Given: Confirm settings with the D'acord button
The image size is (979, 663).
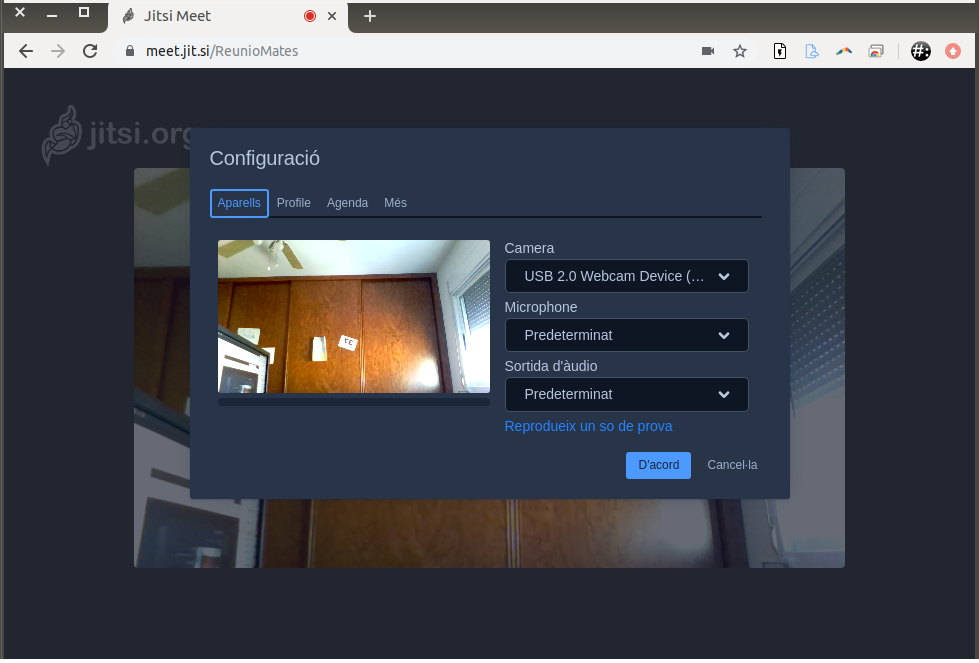Looking at the screenshot, I should pos(658,465).
